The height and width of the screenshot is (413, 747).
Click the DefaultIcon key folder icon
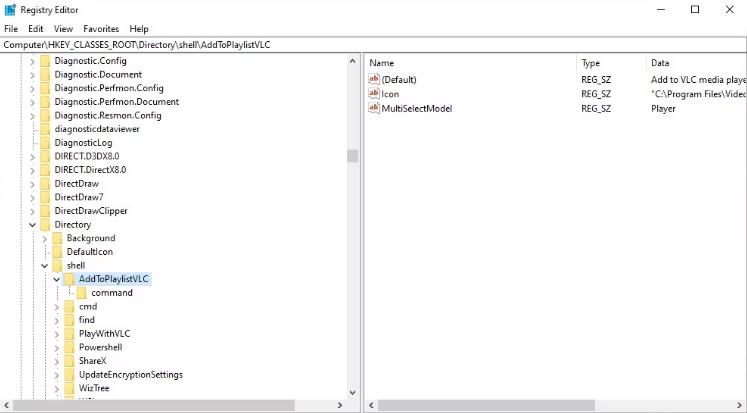pyautogui.click(x=57, y=252)
